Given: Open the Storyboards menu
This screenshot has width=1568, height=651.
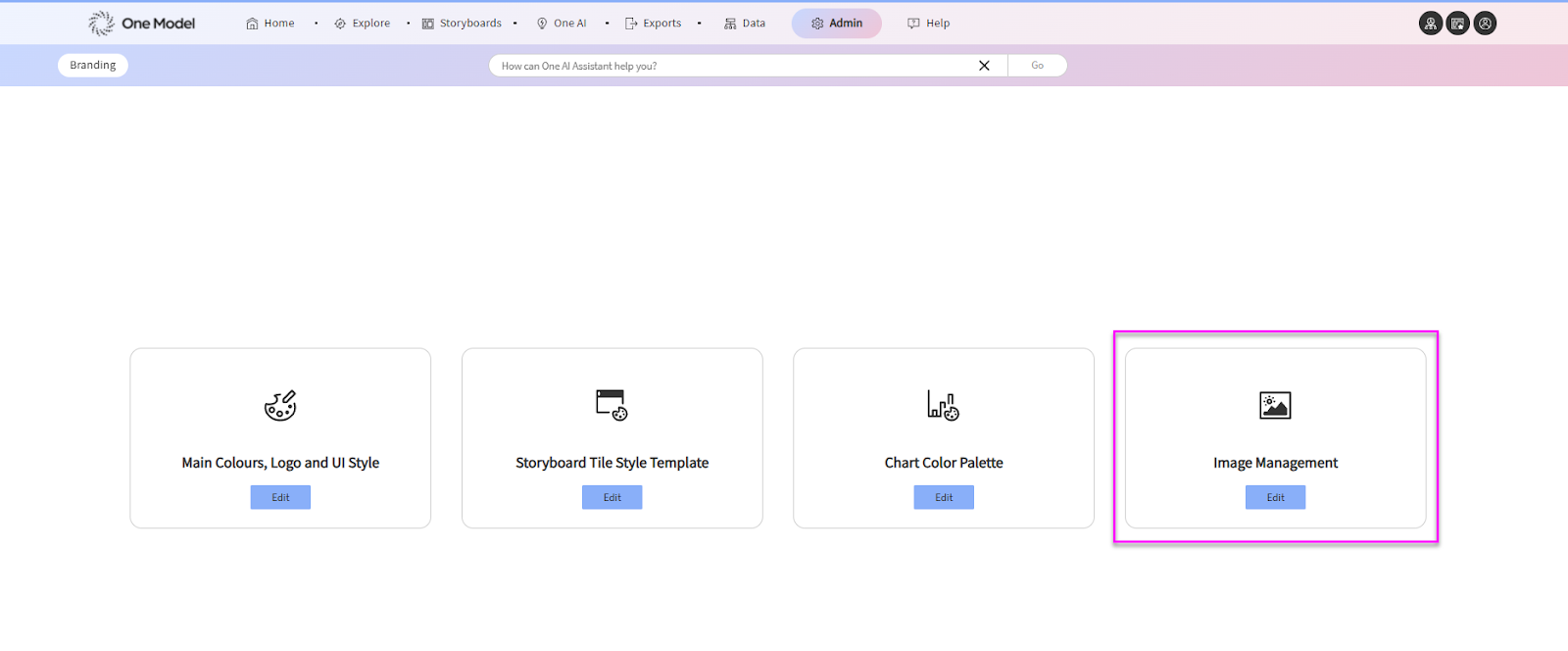Looking at the screenshot, I should [x=462, y=24].
